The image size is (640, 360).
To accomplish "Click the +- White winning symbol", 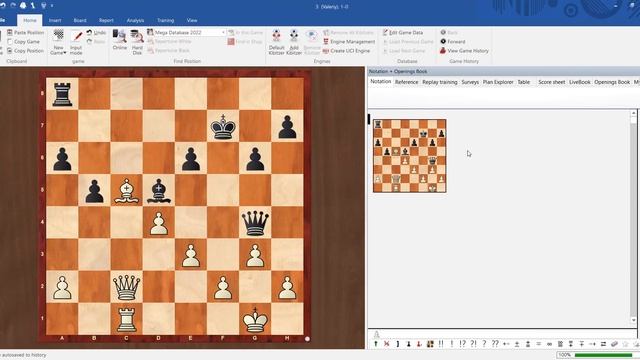I will tap(506, 344).
